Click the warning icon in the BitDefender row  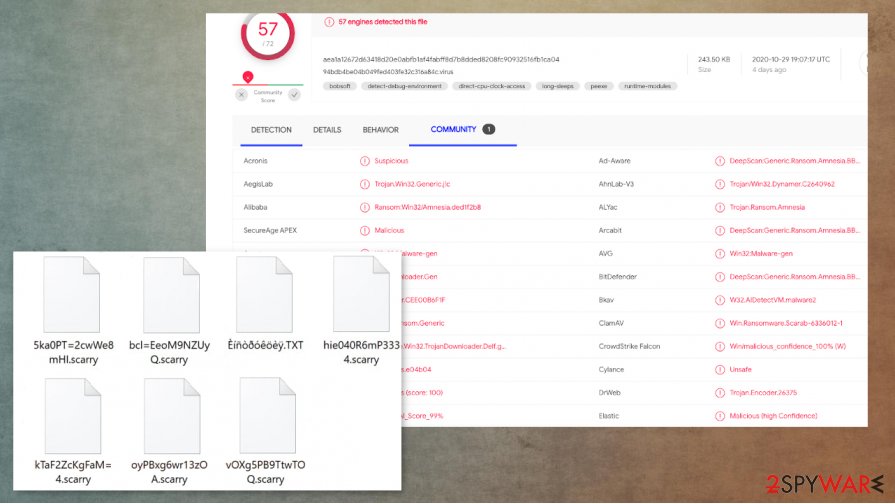pyautogui.click(x=720, y=277)
